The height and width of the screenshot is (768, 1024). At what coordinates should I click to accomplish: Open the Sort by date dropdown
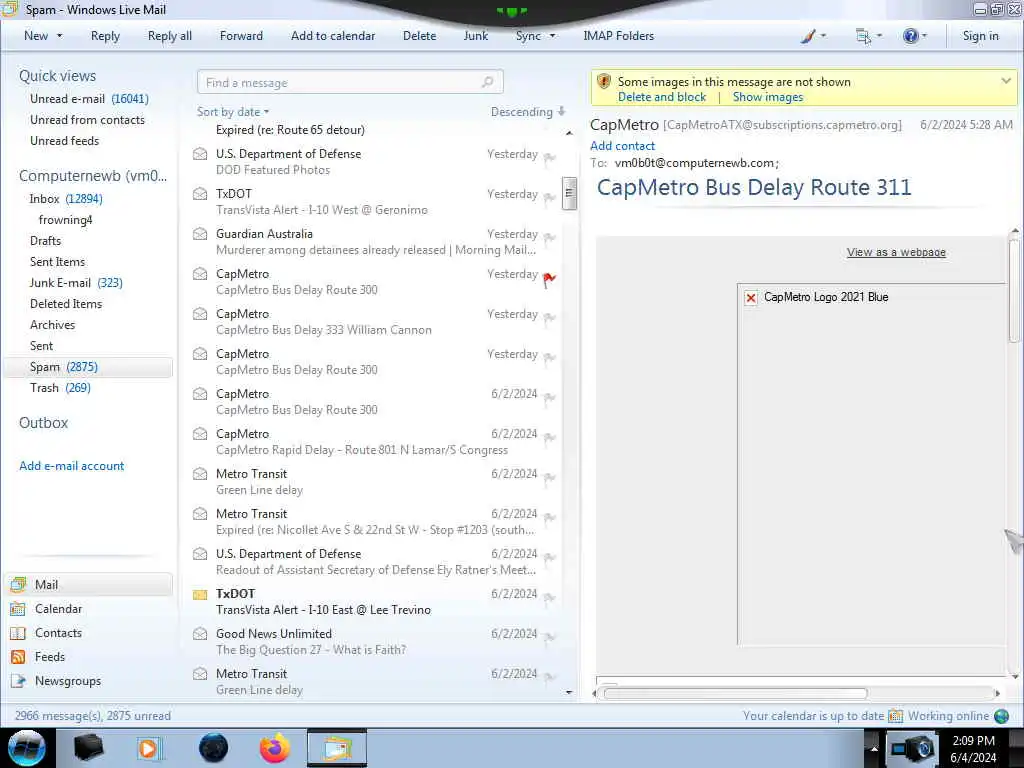tap(233, 112)
